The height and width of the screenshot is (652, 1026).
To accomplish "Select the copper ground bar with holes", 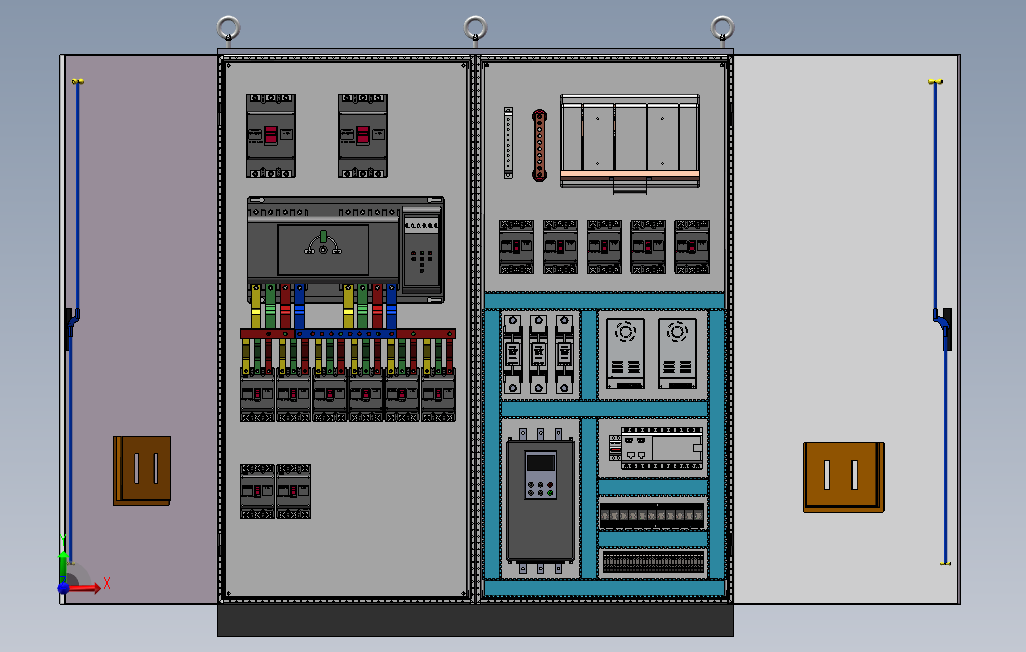I will click(x=539, y=145).
